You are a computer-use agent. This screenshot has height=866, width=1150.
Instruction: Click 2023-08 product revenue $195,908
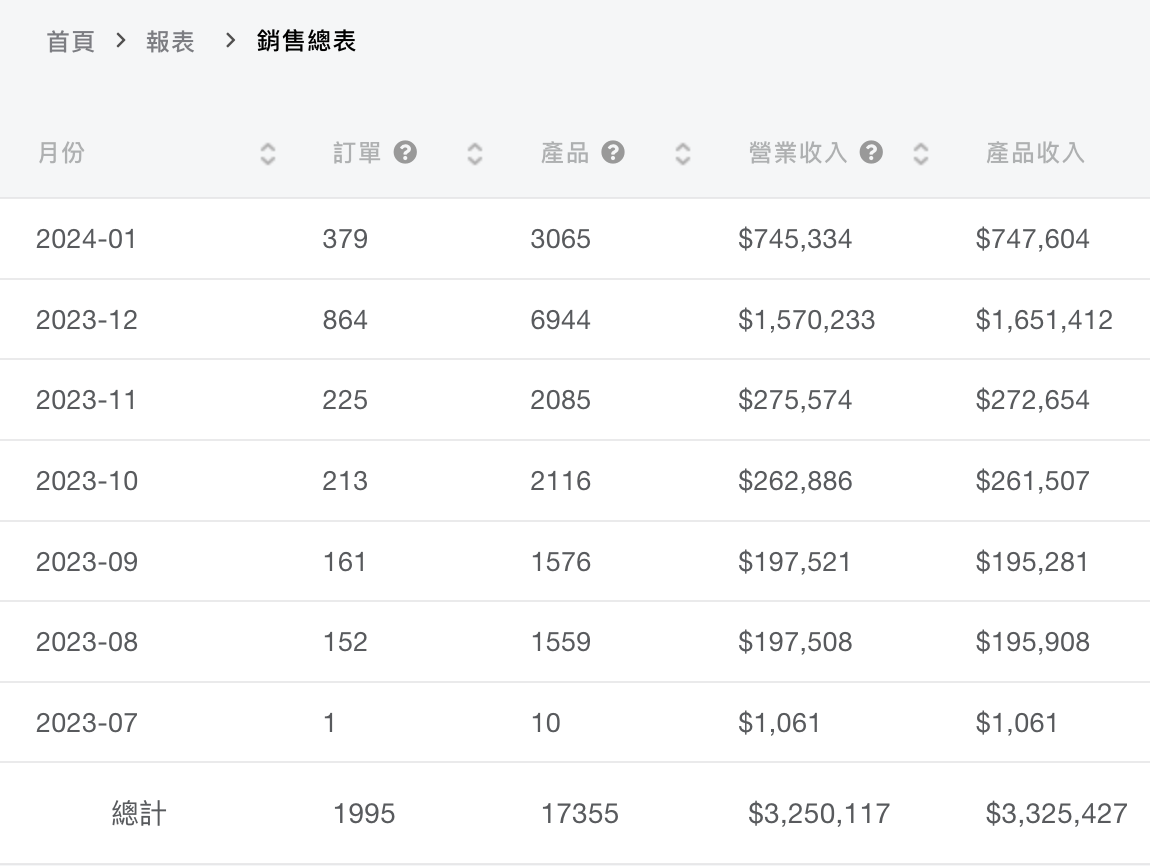(1032, 642)
